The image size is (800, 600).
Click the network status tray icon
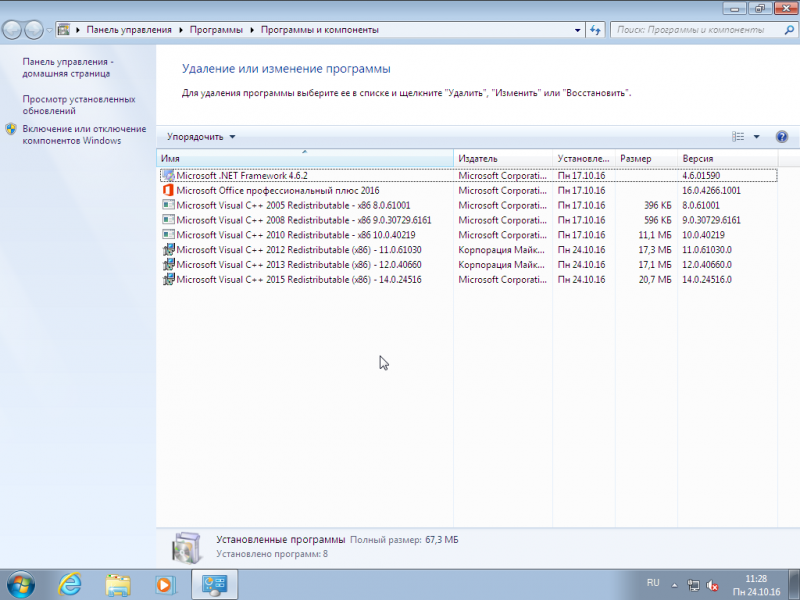(693, 585)
